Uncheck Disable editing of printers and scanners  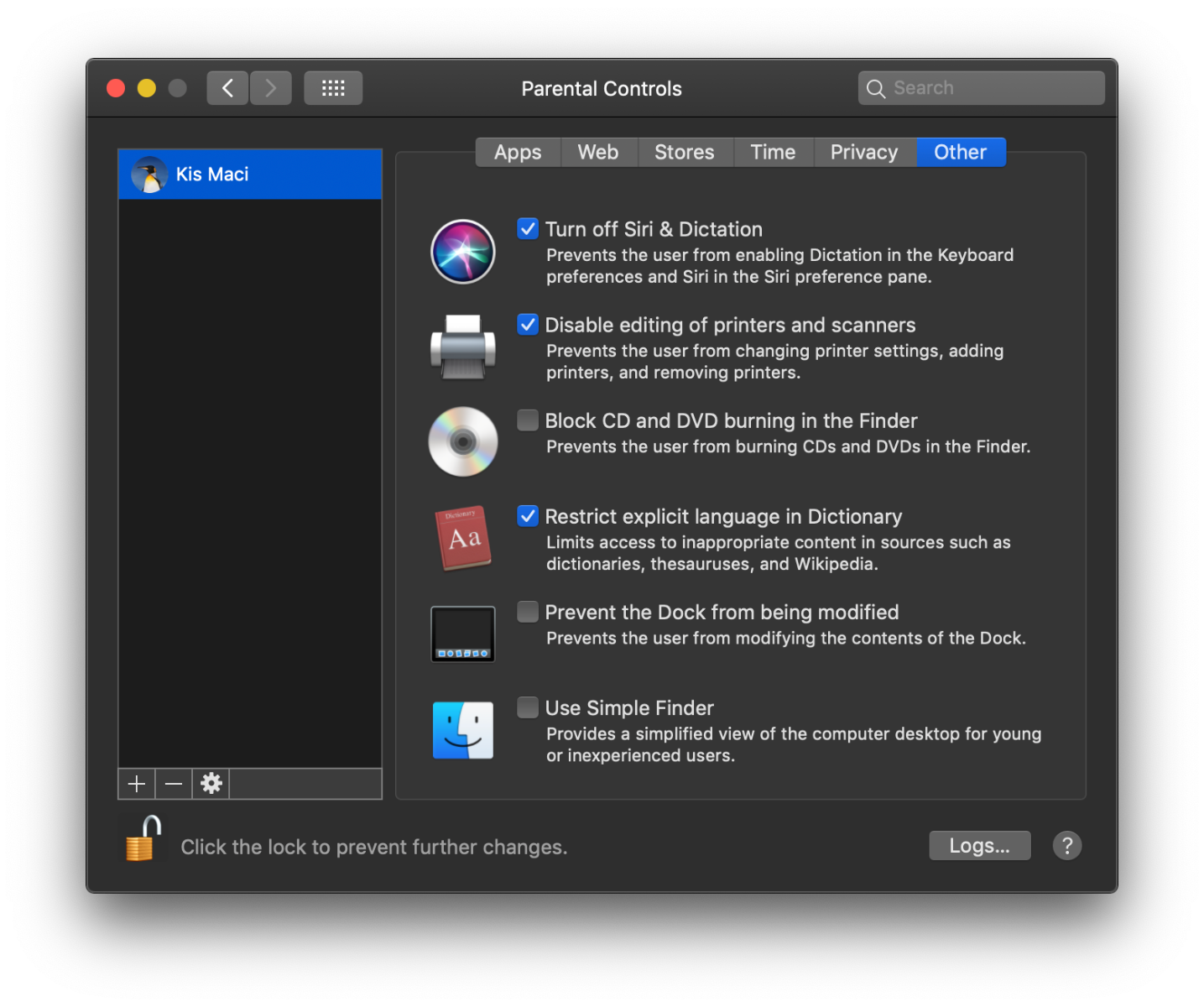[x=528, y=324]
